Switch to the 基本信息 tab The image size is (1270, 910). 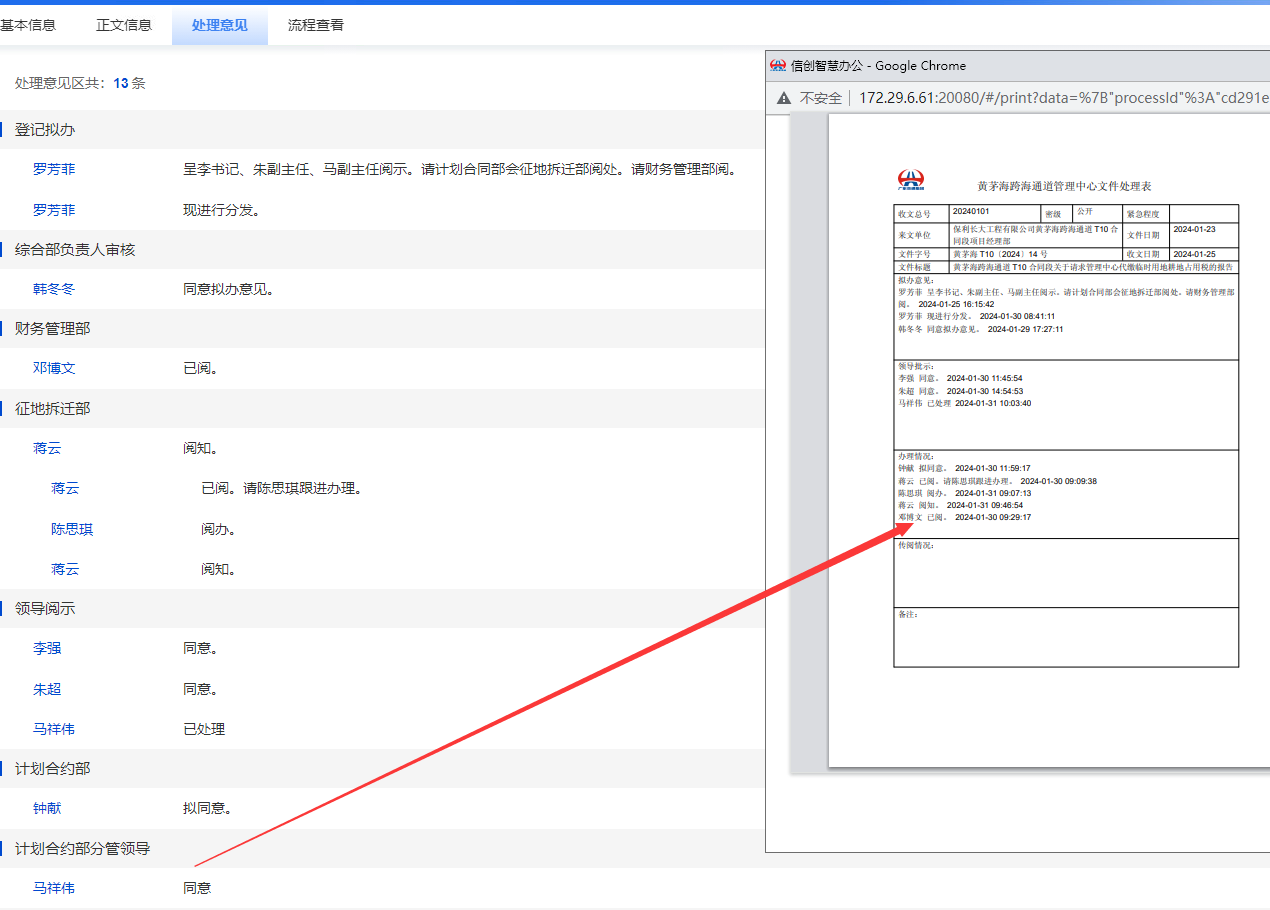click(27, 25)
